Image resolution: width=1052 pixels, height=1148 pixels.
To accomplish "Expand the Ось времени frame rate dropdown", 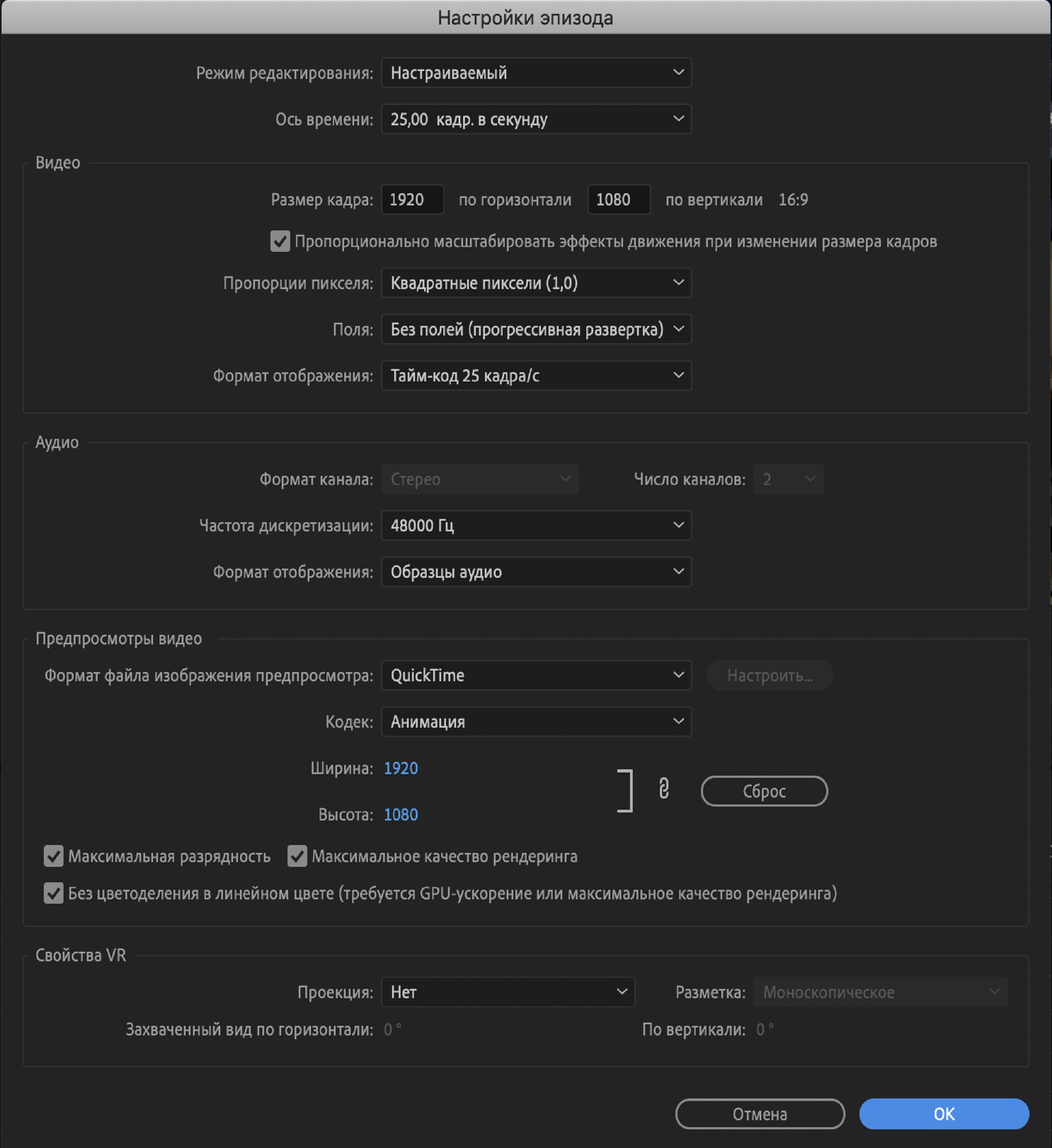I will coord(536,119).
